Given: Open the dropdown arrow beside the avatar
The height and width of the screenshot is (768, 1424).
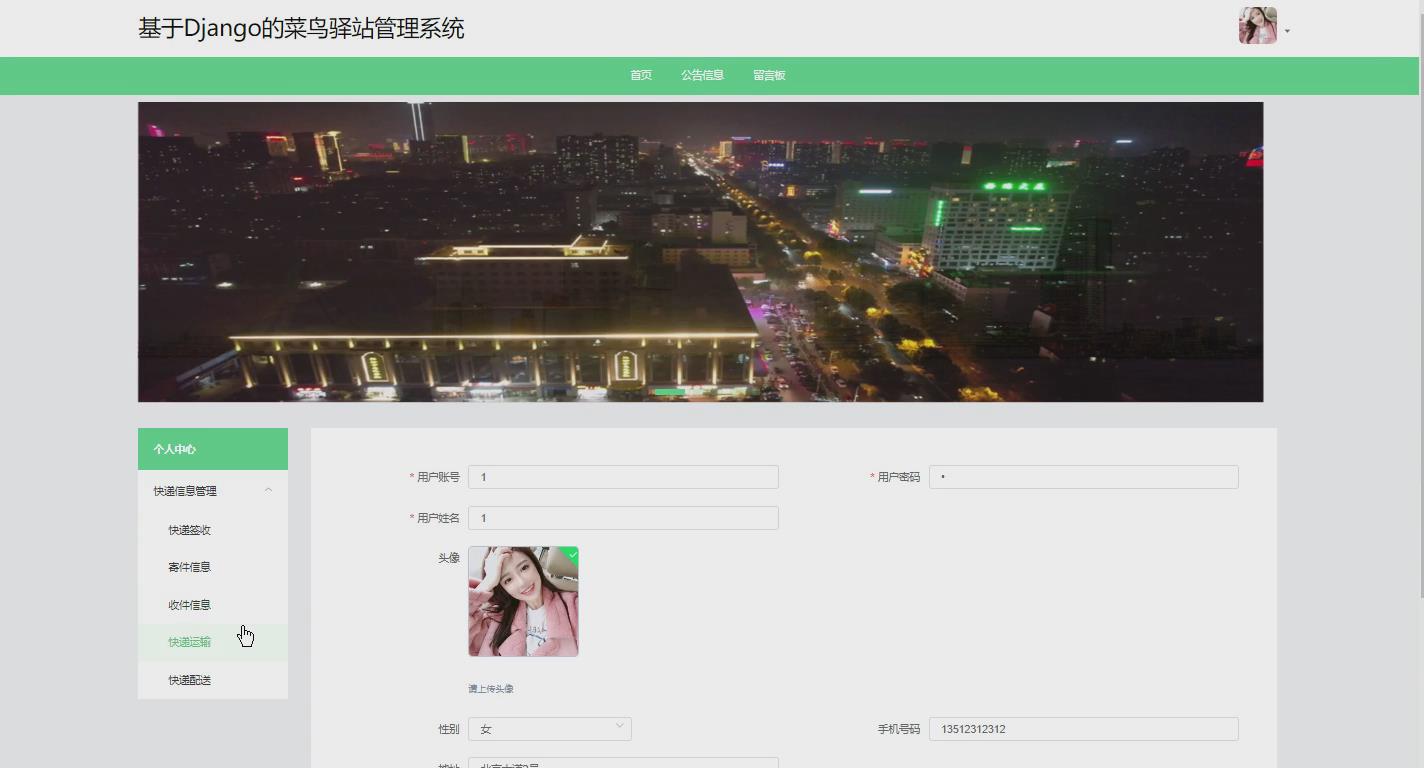Looking at the screenshot, I should tap(1286, 30).
